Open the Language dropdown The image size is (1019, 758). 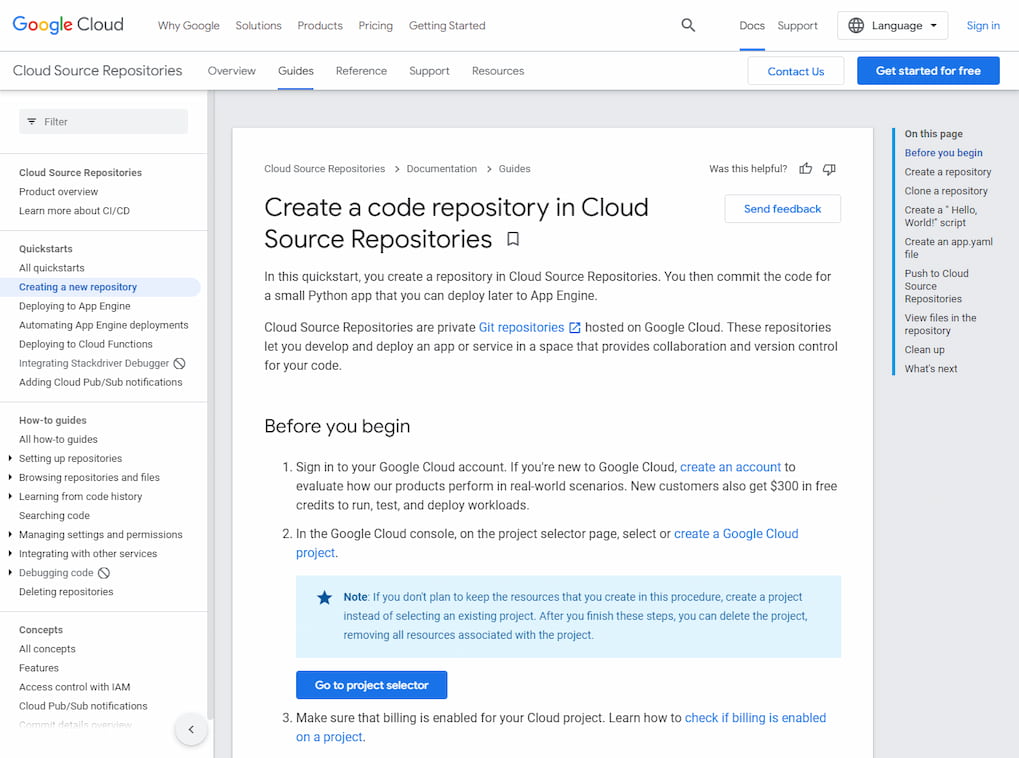click(892, 26)
